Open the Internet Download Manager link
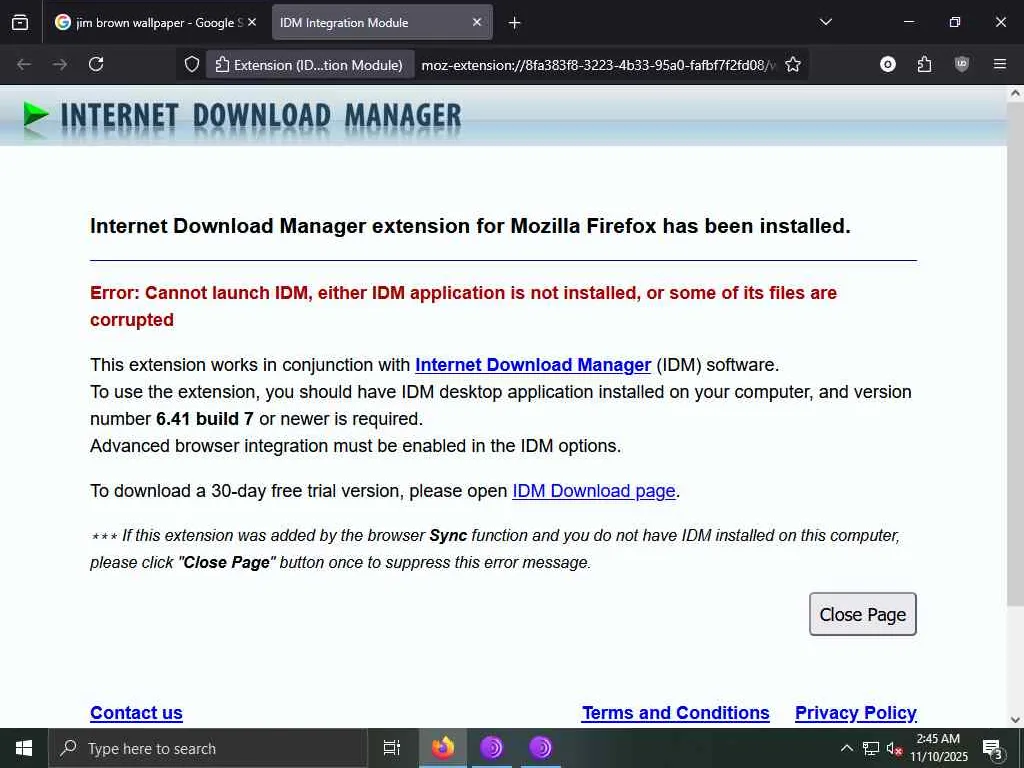Image resolution: width=1024 pixels, height=768 pixels. click(x=533, y=364)
